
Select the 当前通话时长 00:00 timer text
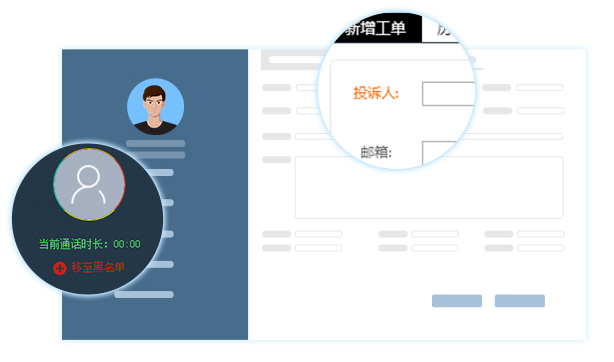pyautogui.click(x=90, y=244)
